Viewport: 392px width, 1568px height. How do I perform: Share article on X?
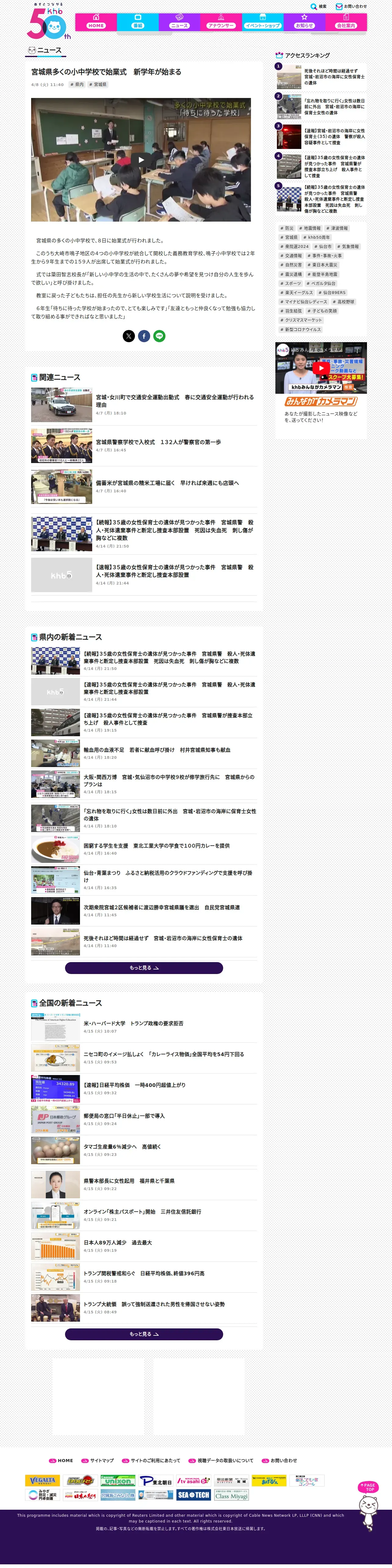[129, 336]
